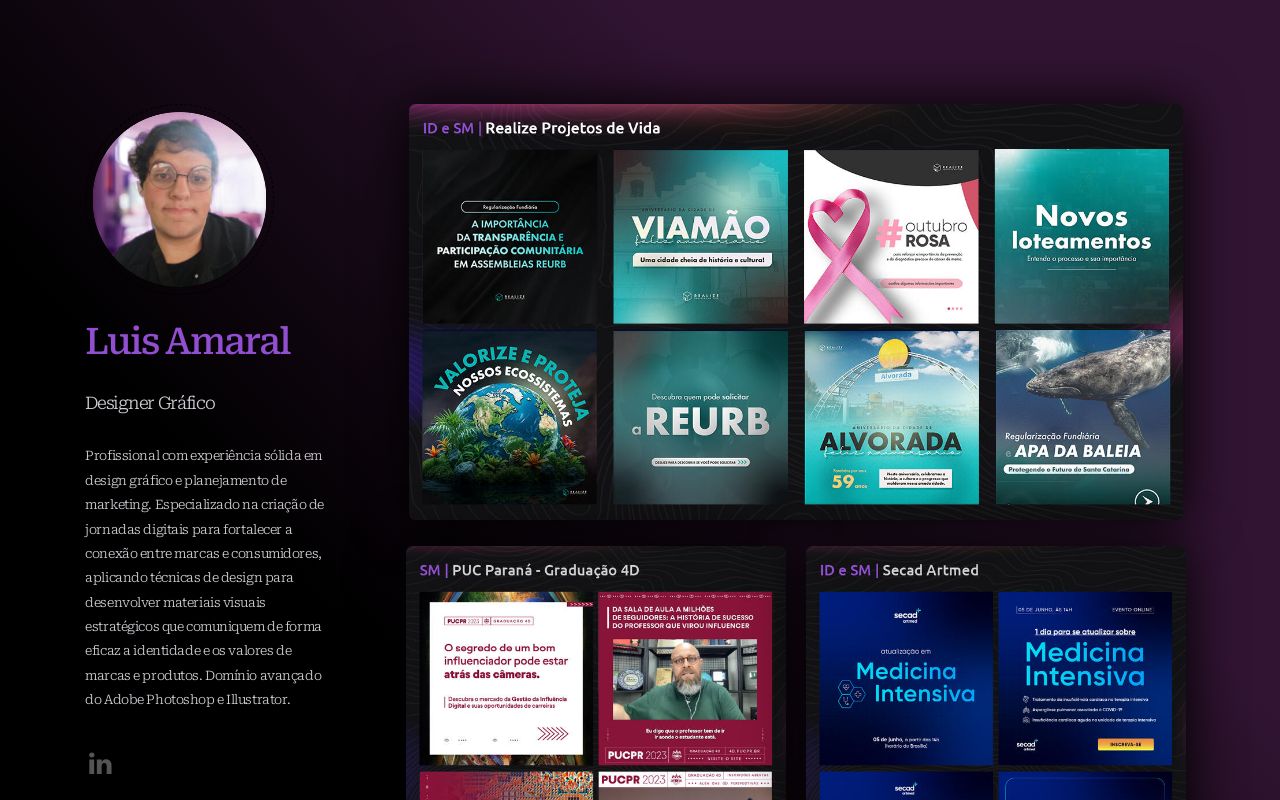Select the Novos loteamentos thumbnail
1280x800 pixels.
coord(1081,237)
